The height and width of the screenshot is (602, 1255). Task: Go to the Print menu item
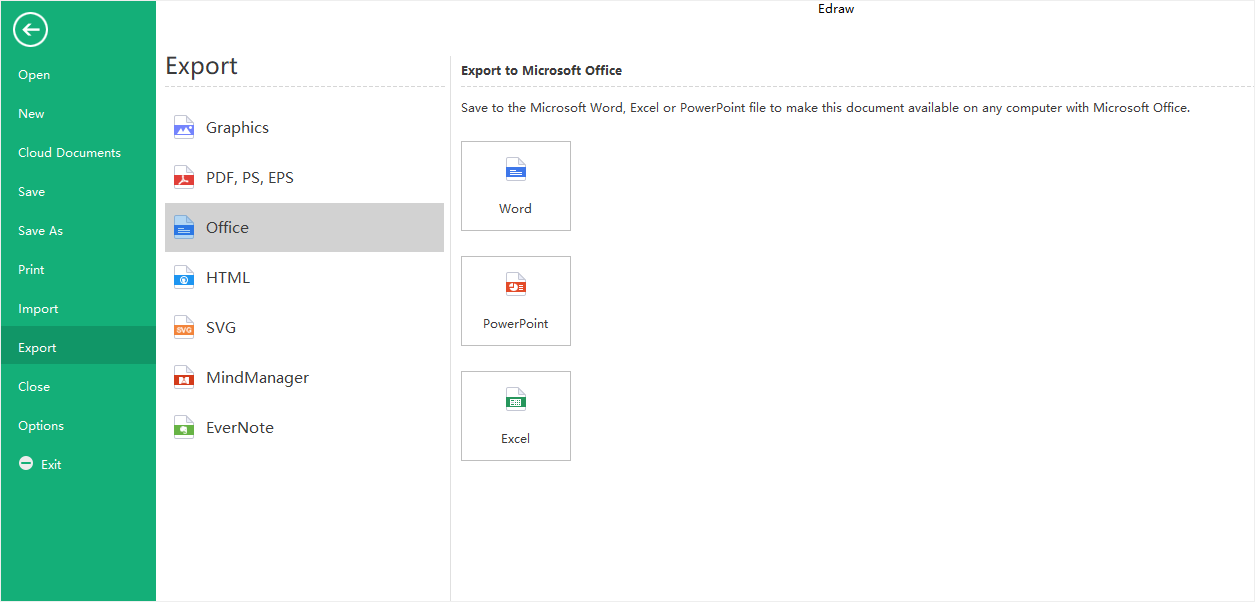pos(31,270)
